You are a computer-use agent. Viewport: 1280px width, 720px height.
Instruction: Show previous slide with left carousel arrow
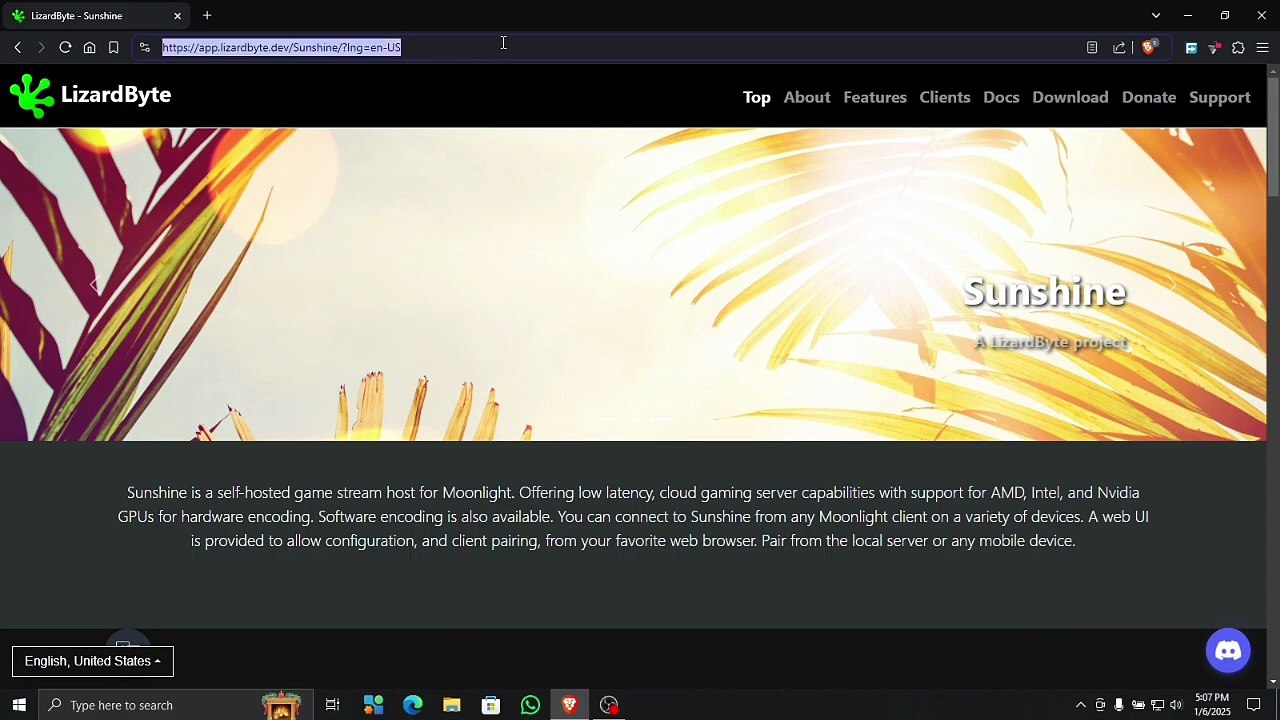point(95,285)
